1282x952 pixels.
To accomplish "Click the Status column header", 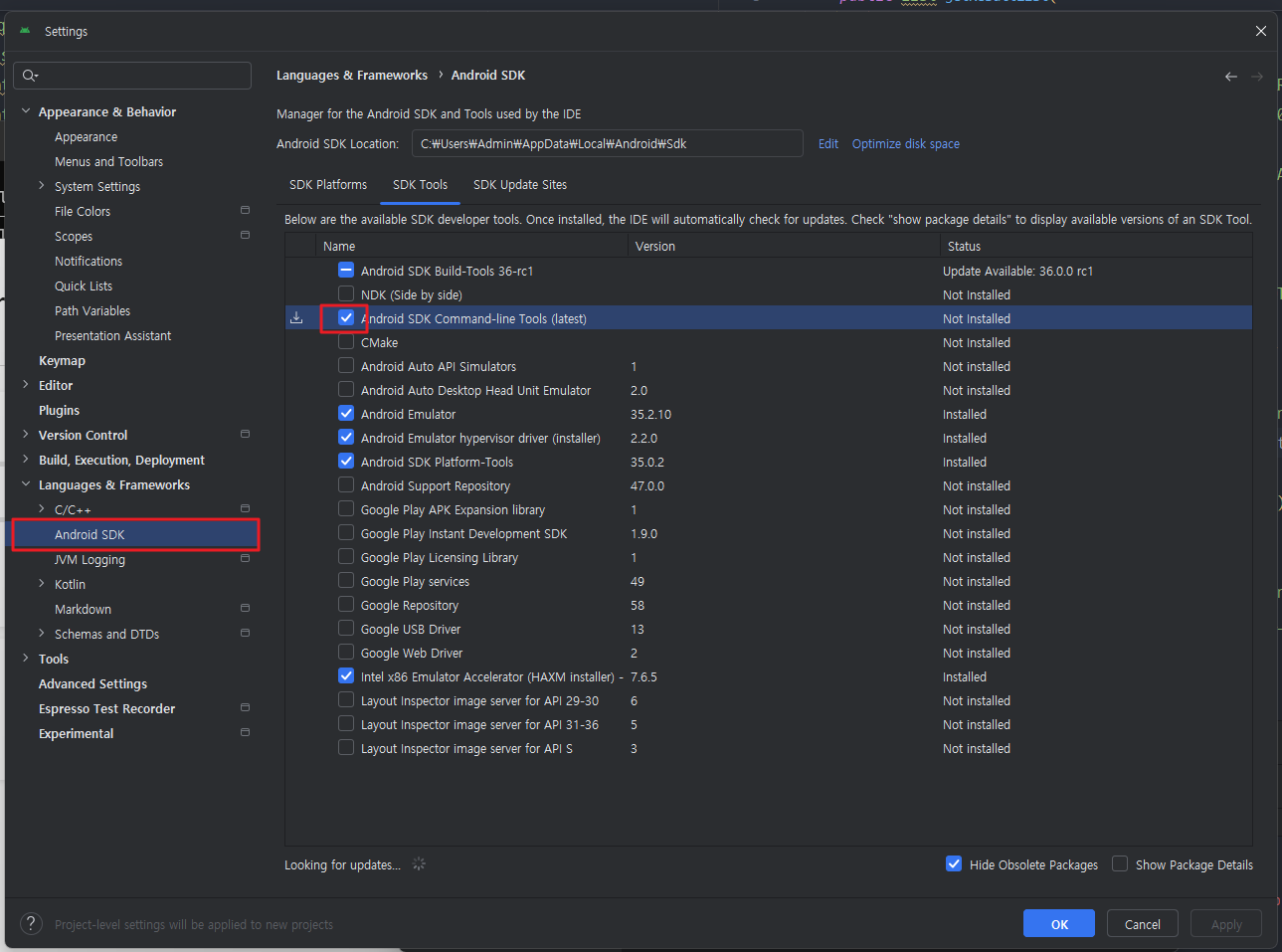I will [x=1095, y=246].
